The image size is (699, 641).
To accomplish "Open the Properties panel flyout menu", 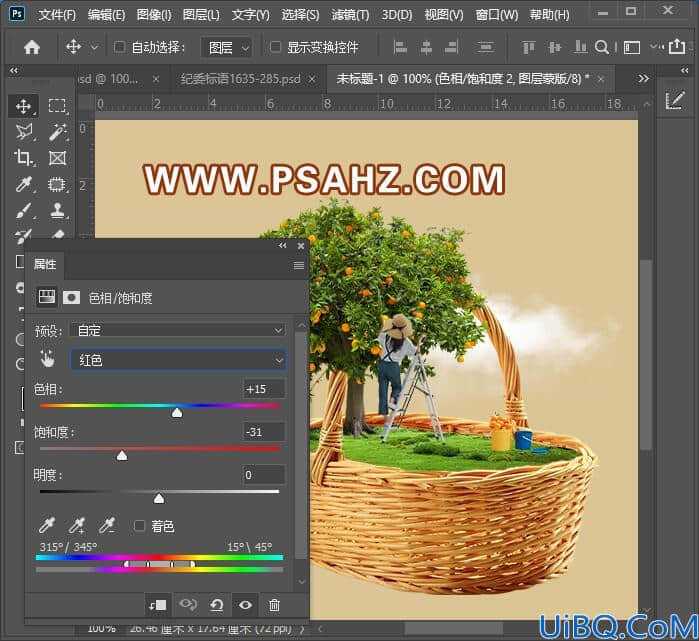I will click(299, 266).
